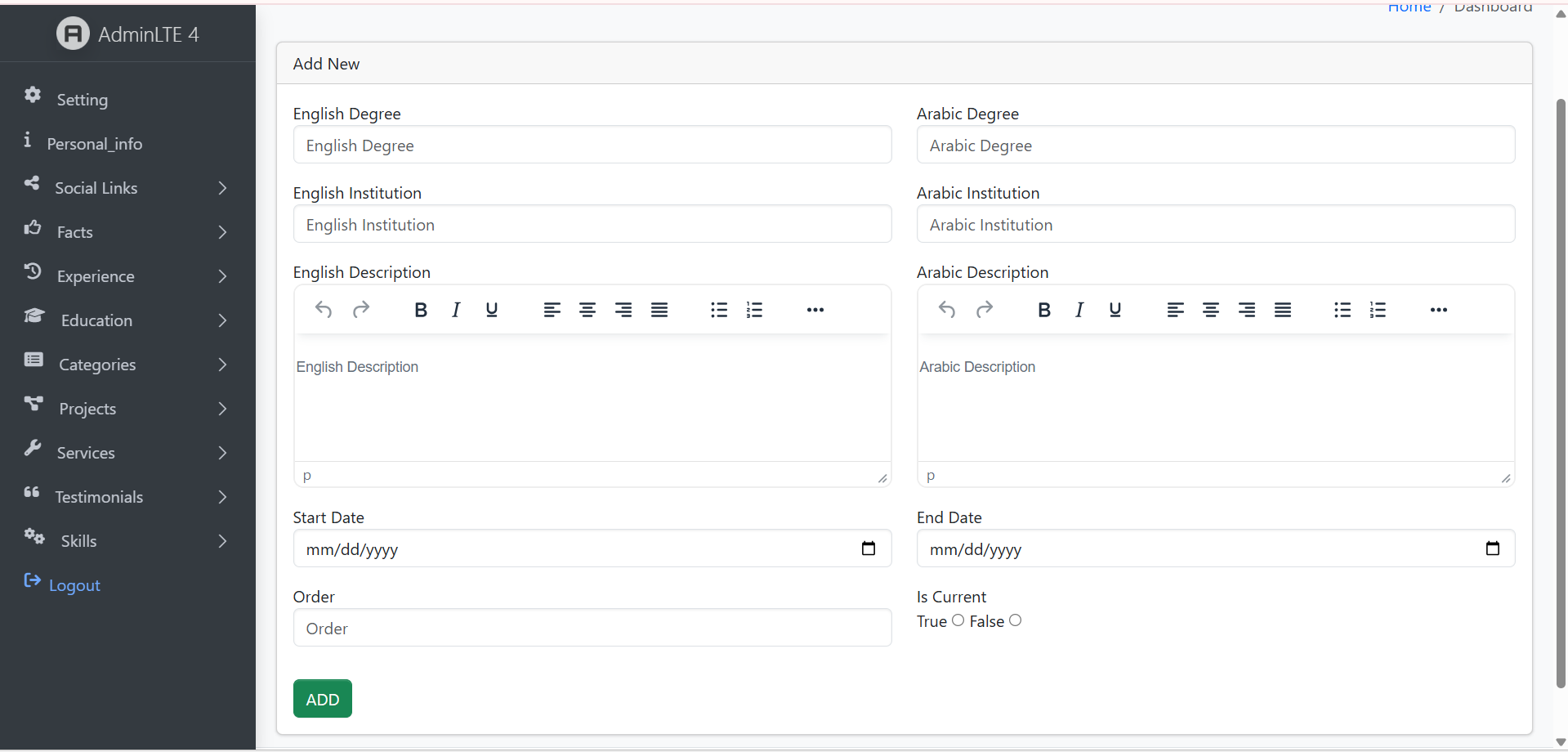The image size is (1568, 752).
Task: Expand the Projects submenu chevron
Action: click(x=223, y=409)
